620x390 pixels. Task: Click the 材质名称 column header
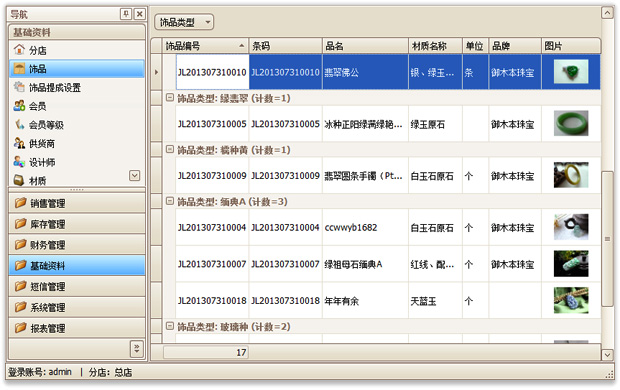pyautogui.click(x=435, y=46)
